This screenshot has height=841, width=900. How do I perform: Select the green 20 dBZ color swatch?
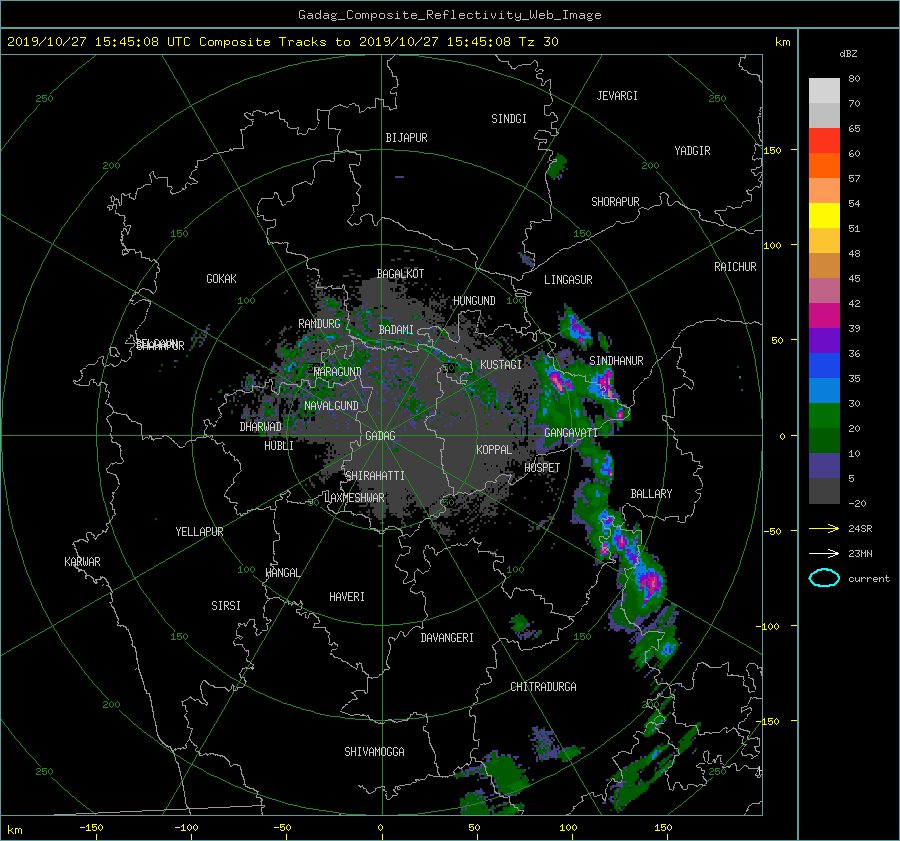point(824,416)
